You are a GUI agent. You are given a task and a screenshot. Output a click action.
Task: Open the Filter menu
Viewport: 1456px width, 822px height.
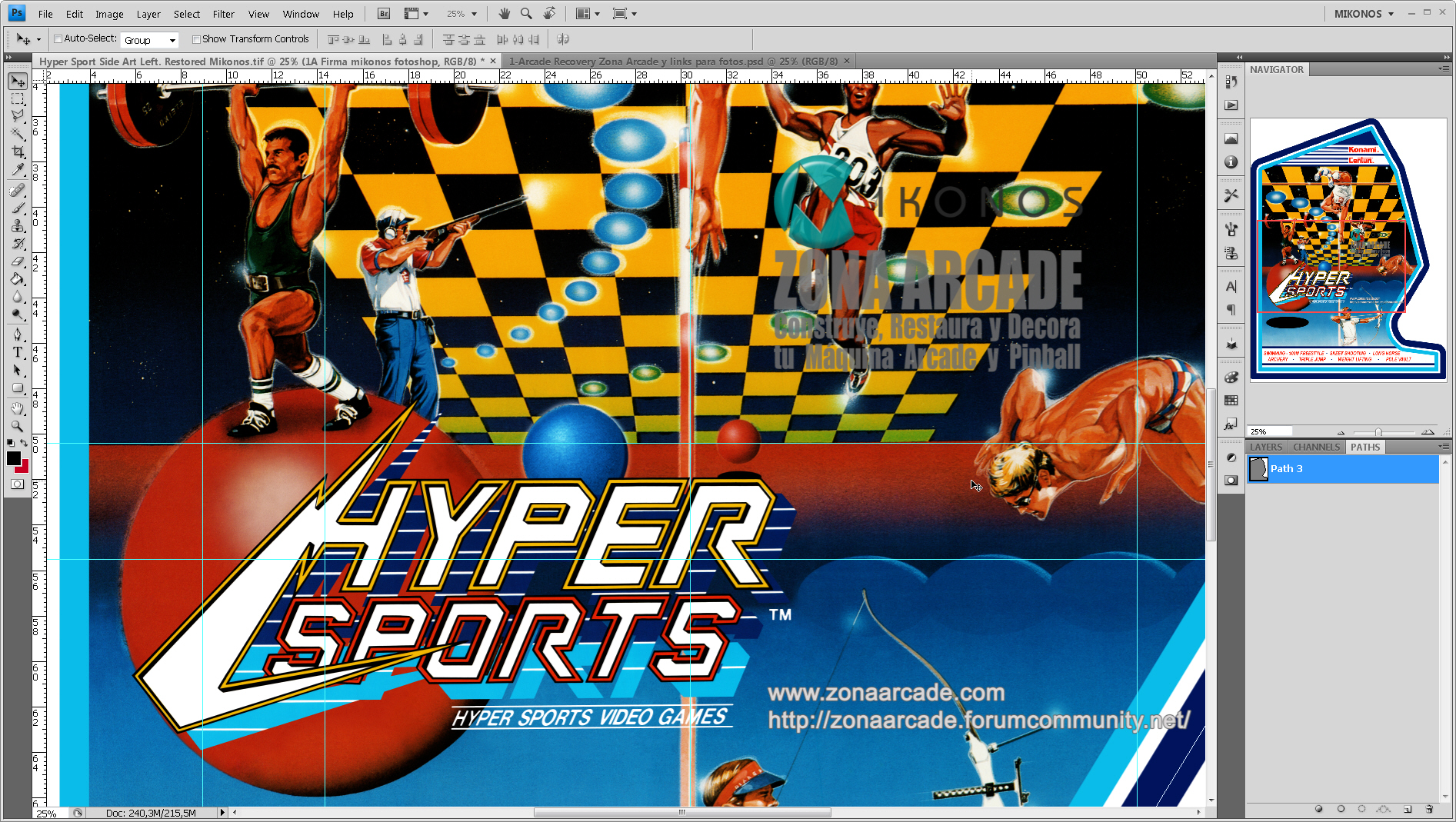[223, 13]
